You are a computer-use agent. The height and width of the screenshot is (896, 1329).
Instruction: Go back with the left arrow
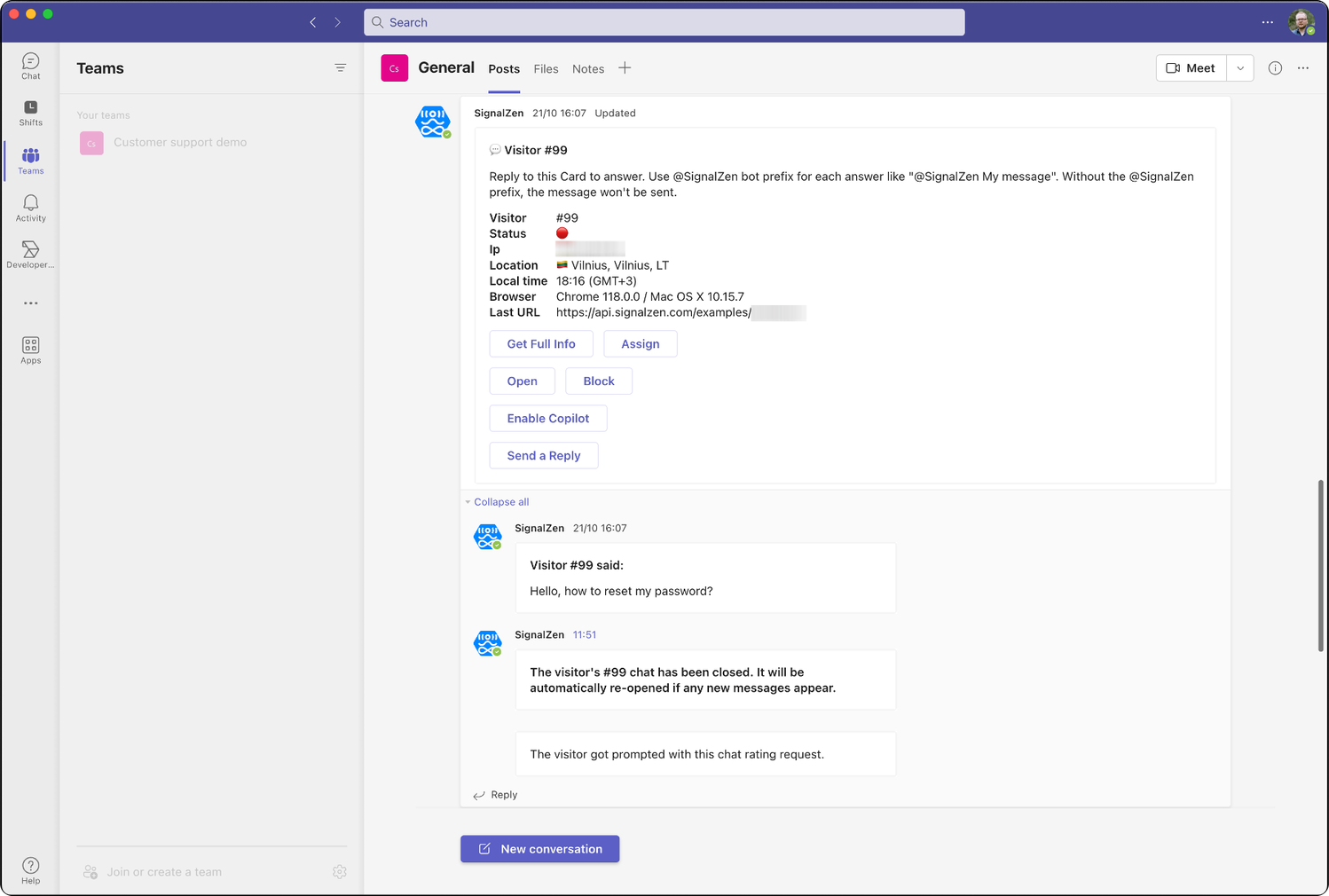(x=312, y=22)
